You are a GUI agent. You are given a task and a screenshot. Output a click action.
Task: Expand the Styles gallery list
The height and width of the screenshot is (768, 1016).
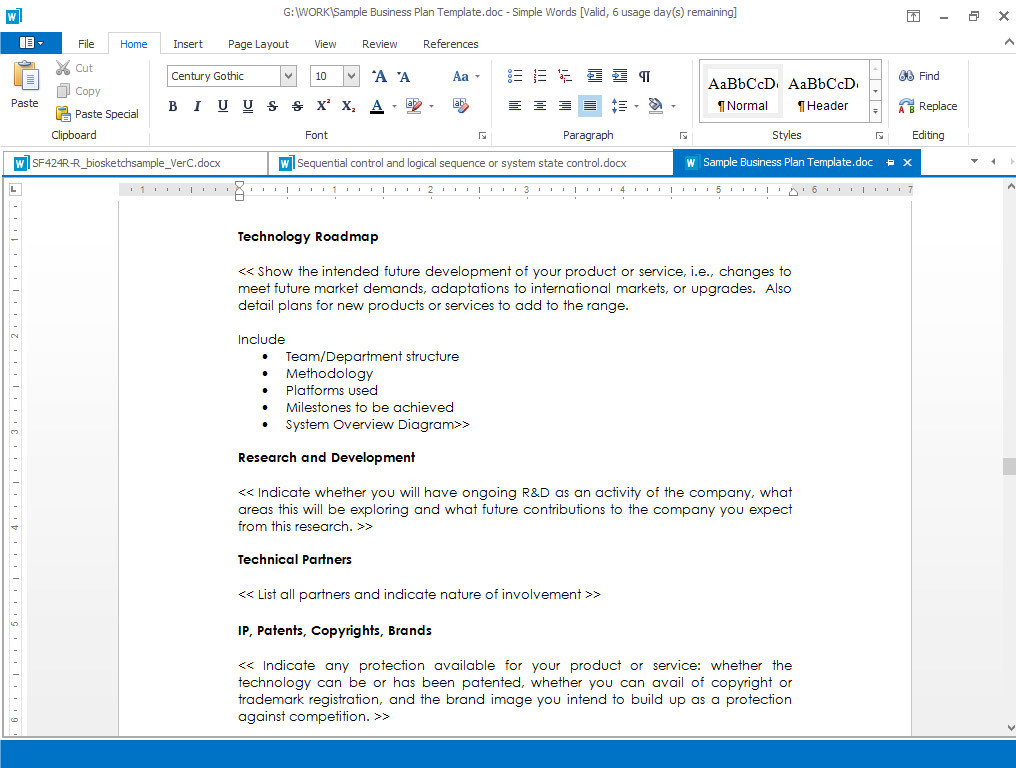(x=875, y=111)
